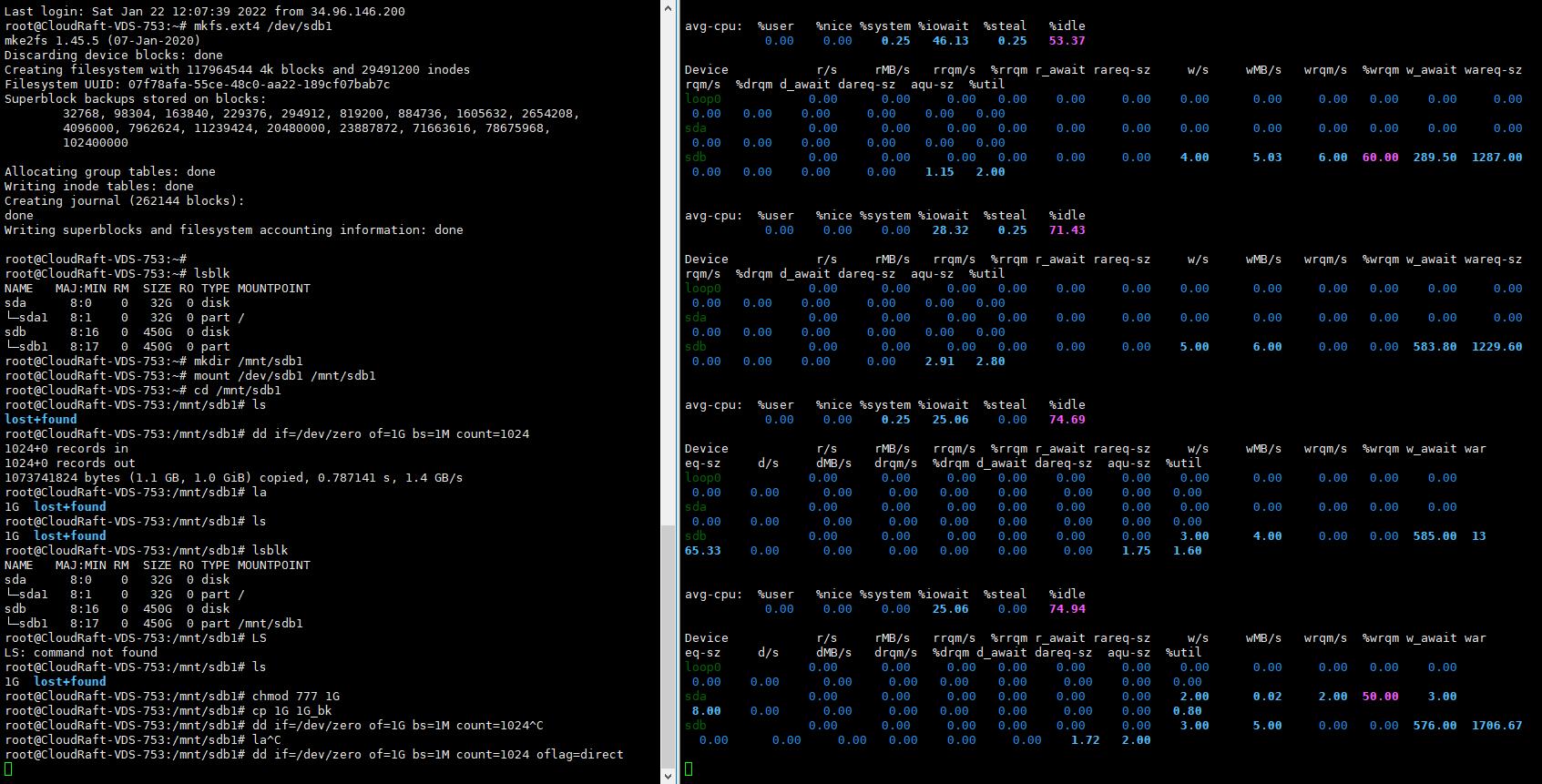Click the sdb aqu-sz value 2.91
1542x784 pixels.
940,361
